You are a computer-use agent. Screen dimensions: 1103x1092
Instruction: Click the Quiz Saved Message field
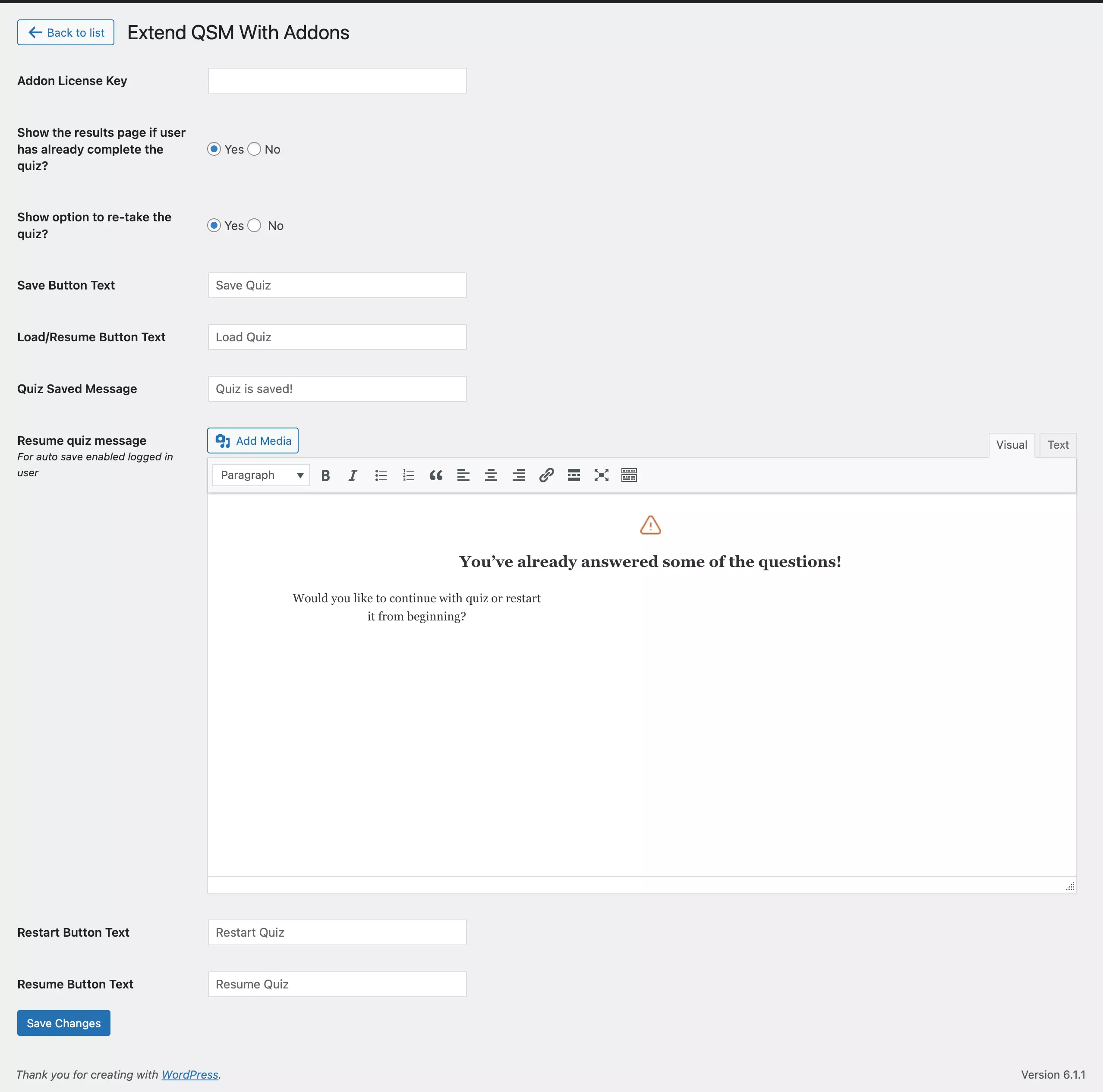click(337, 389)
